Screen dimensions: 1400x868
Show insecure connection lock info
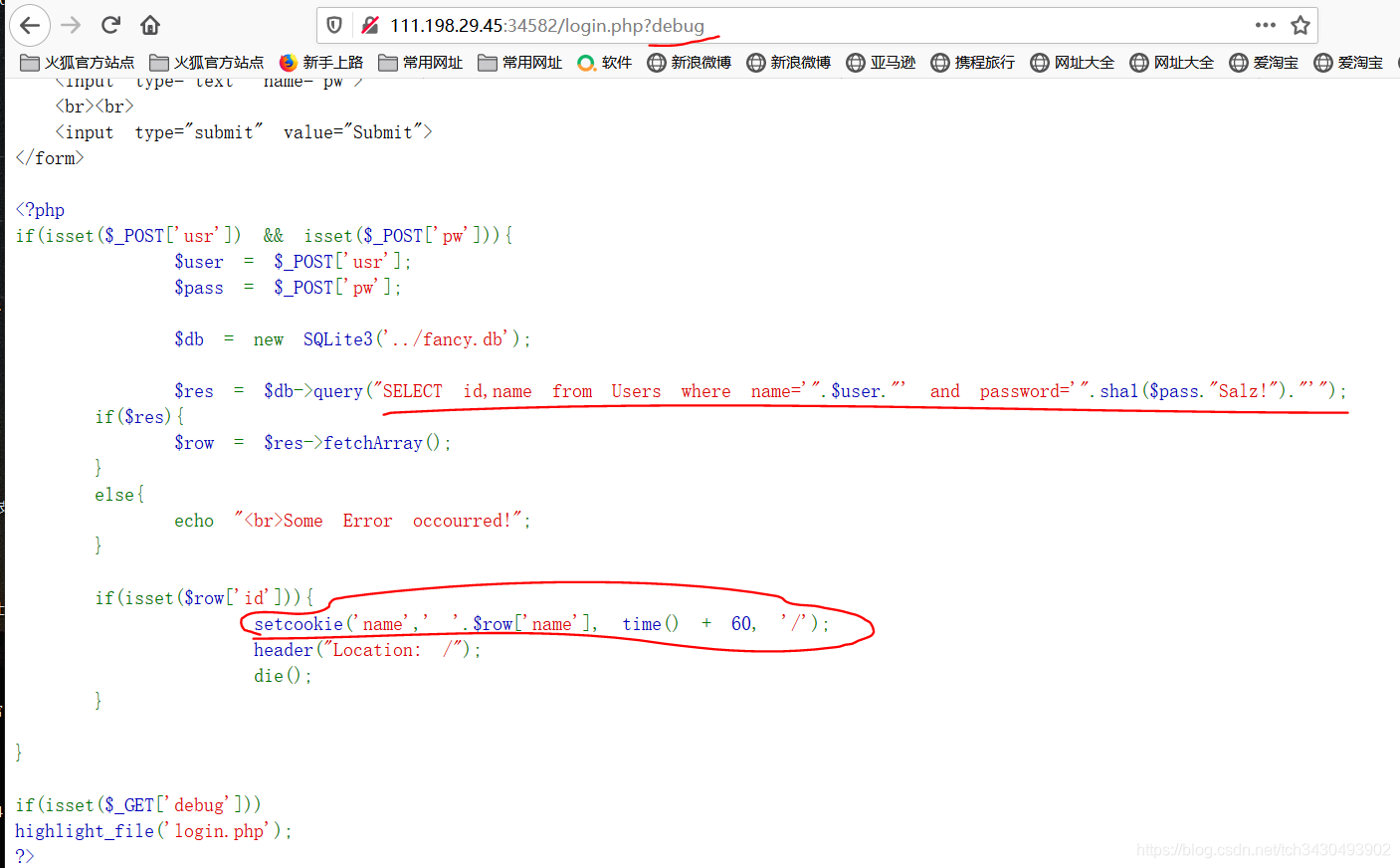[x=370, y=25]
